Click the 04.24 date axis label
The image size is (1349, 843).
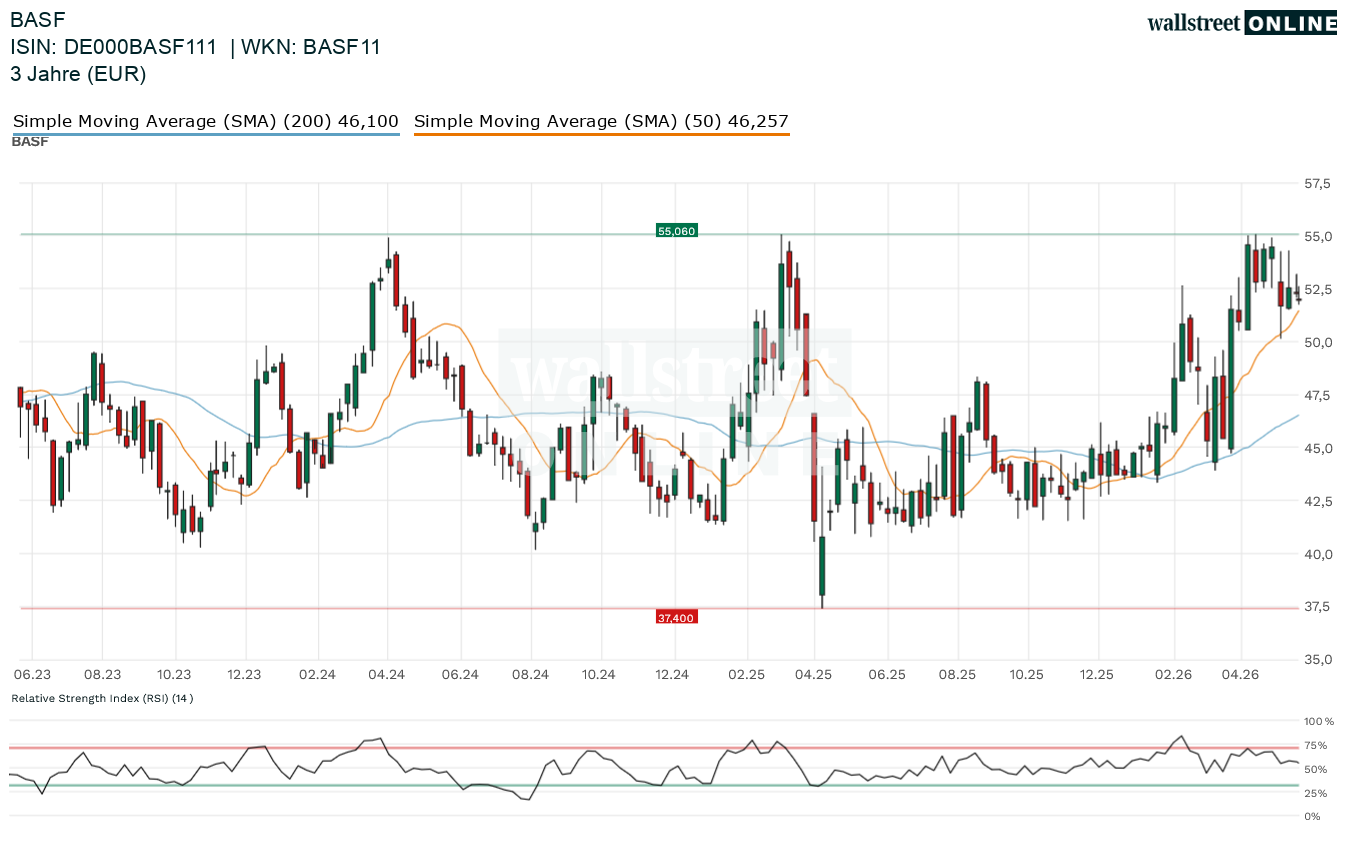point(387,675)
